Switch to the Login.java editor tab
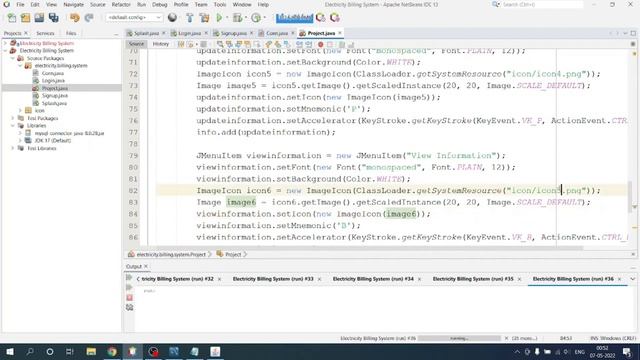 pos(189,33)
